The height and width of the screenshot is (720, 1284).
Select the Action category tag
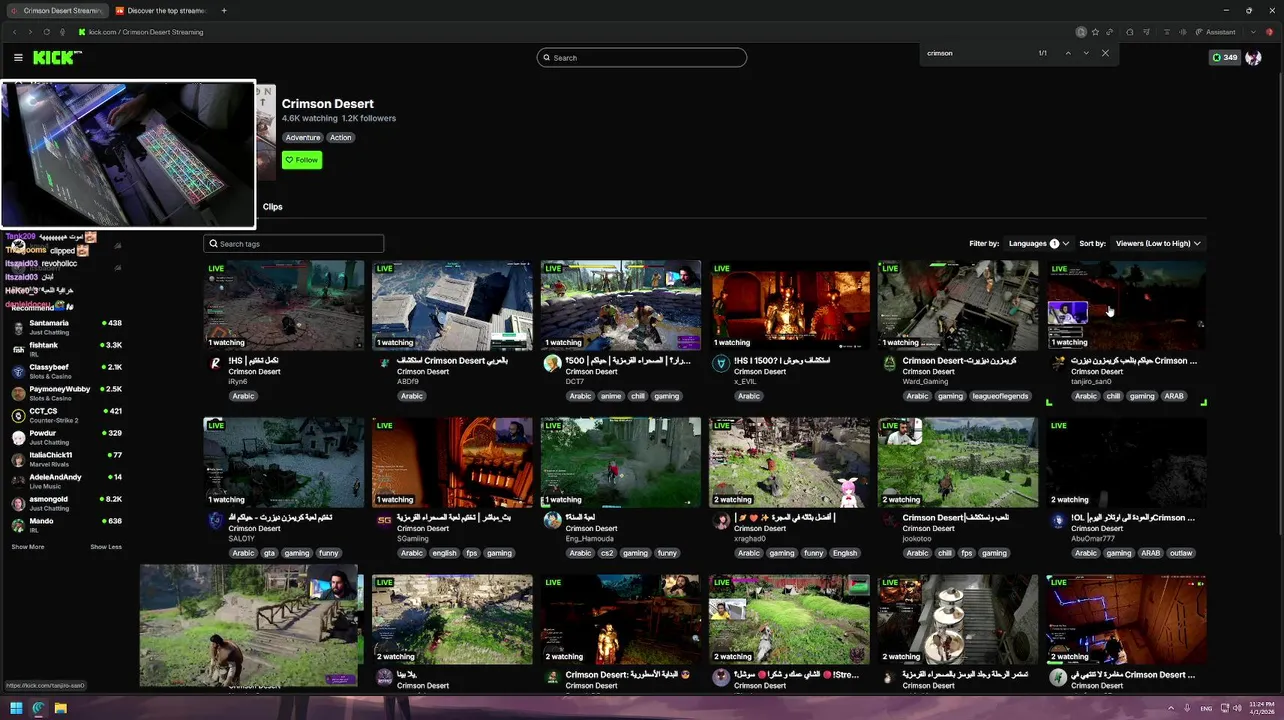tap(341, 138)
